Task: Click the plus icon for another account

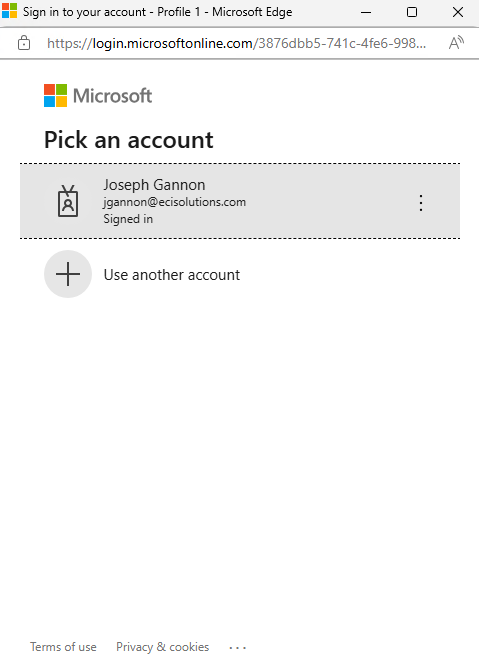Action: (68, 274)
